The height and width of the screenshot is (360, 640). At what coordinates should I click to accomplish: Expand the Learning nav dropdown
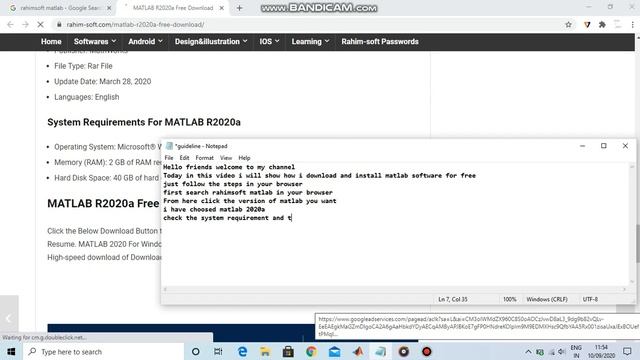point(310,42)
